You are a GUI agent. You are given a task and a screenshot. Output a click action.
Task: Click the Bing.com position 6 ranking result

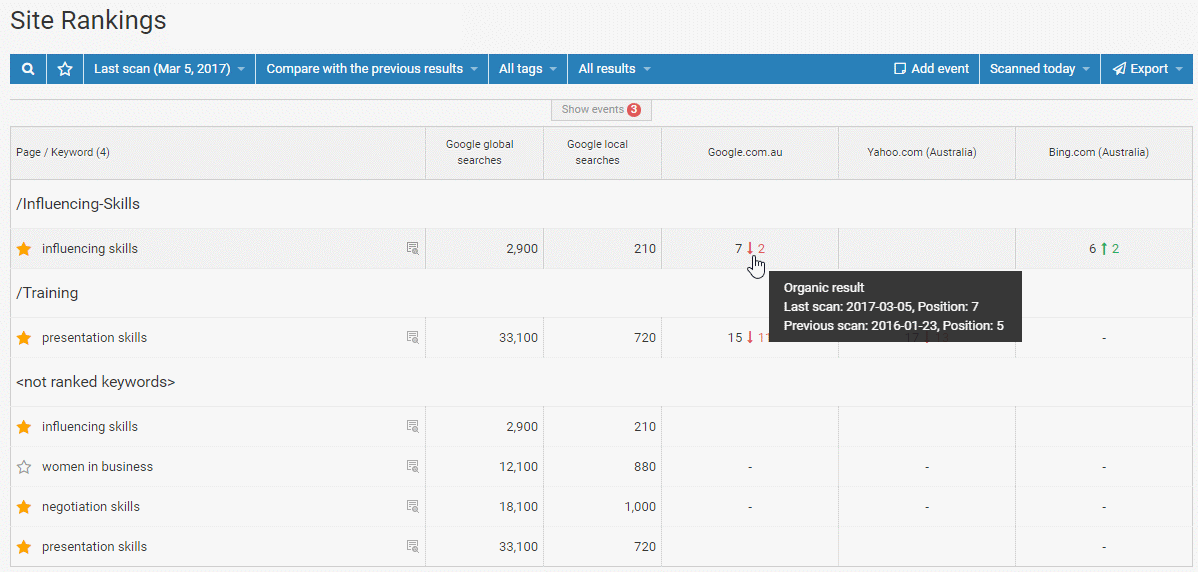pos(1094,249)
